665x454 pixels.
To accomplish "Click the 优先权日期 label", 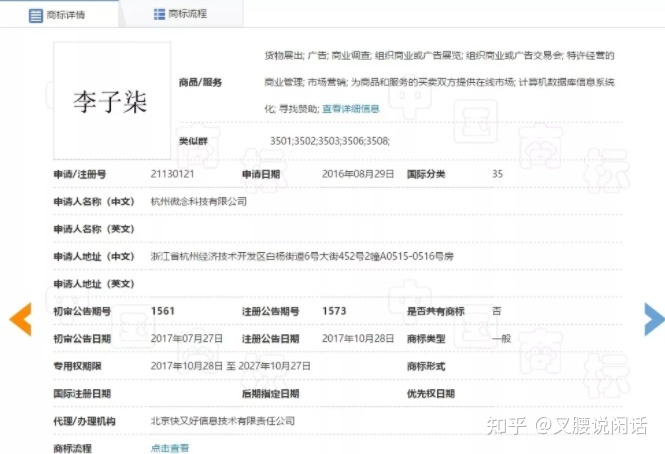I will pos(431,394).
